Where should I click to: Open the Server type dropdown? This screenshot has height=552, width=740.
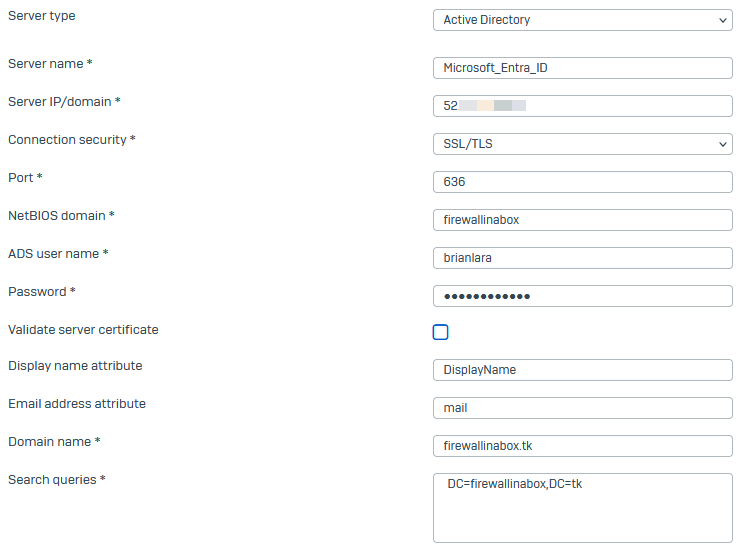582,20
